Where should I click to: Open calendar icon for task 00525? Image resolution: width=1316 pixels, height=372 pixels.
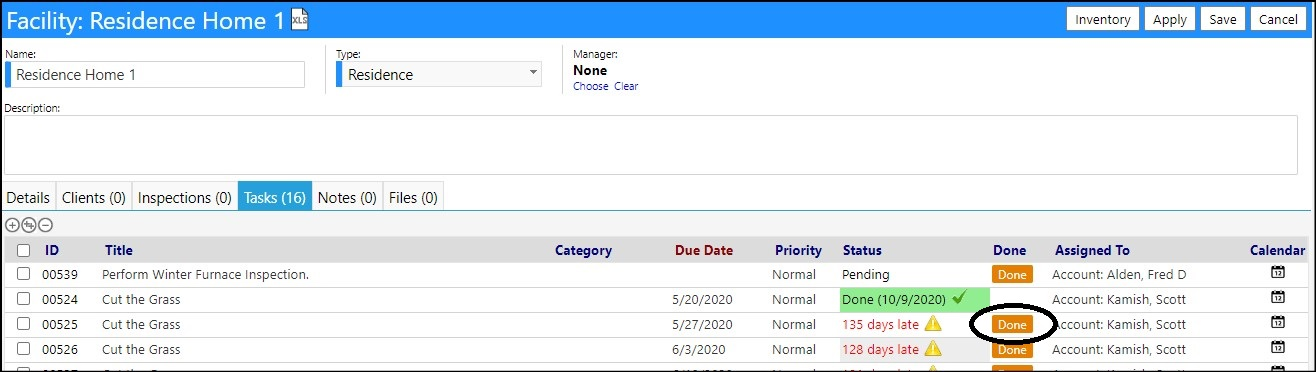point(1277,323)
